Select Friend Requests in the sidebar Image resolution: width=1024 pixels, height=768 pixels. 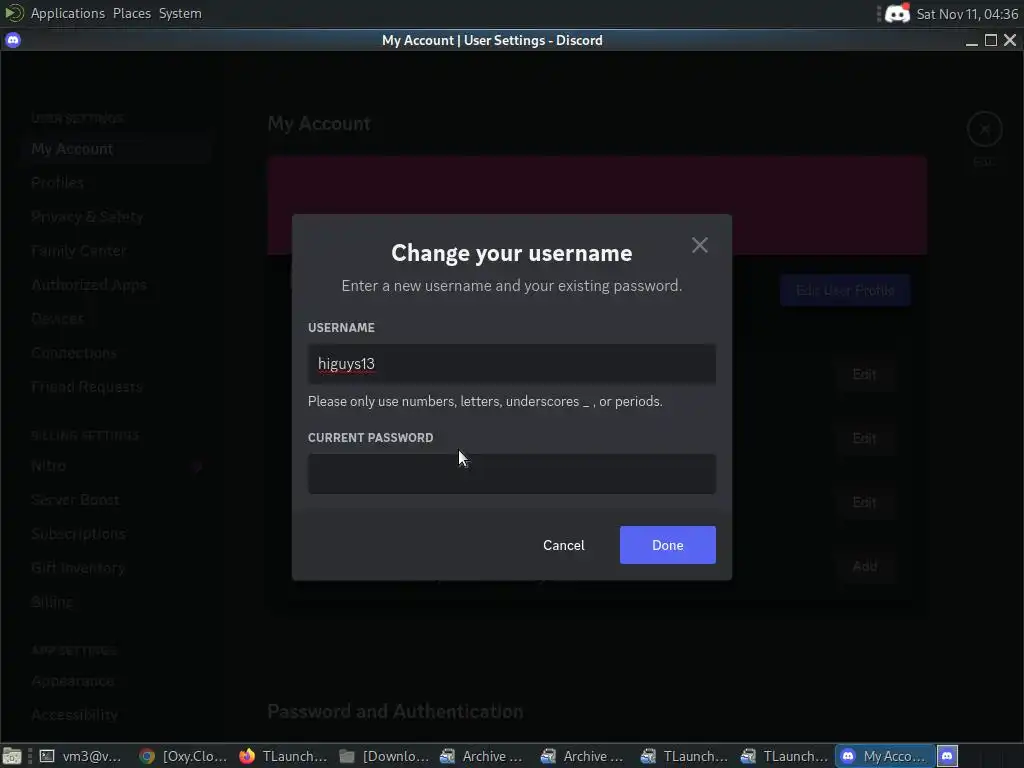click(114, 387)
